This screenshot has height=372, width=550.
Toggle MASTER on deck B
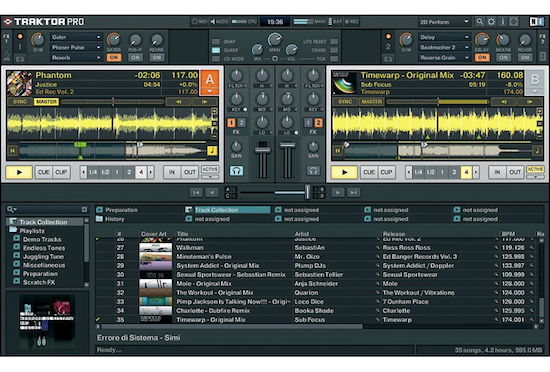(x=372, y=102)
